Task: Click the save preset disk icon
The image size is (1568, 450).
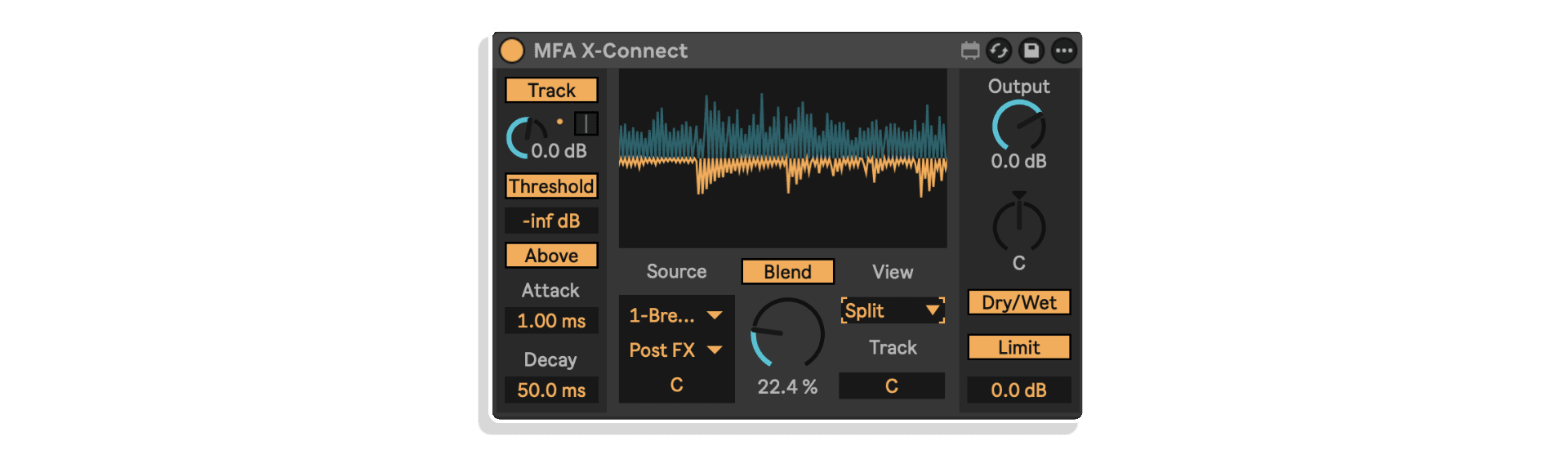Action: tap(1031, 51)
